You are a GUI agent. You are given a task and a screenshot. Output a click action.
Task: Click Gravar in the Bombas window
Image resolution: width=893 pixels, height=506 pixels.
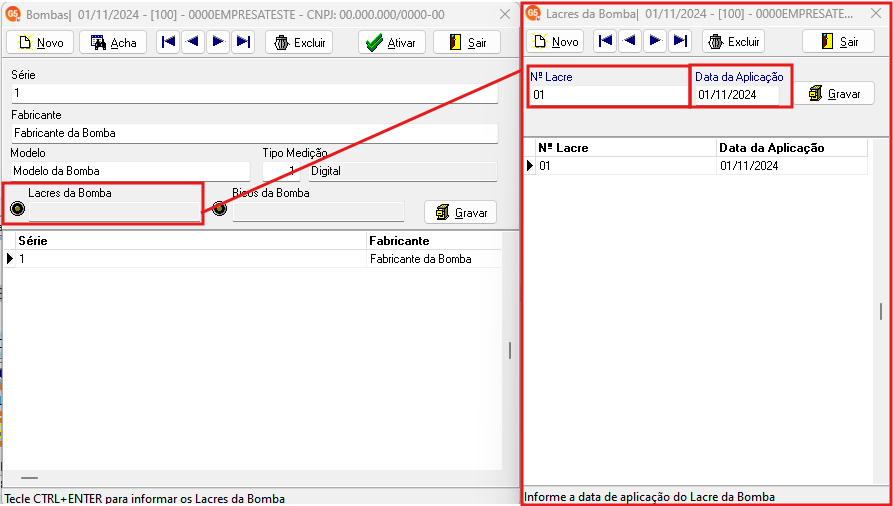coord(461,213)
